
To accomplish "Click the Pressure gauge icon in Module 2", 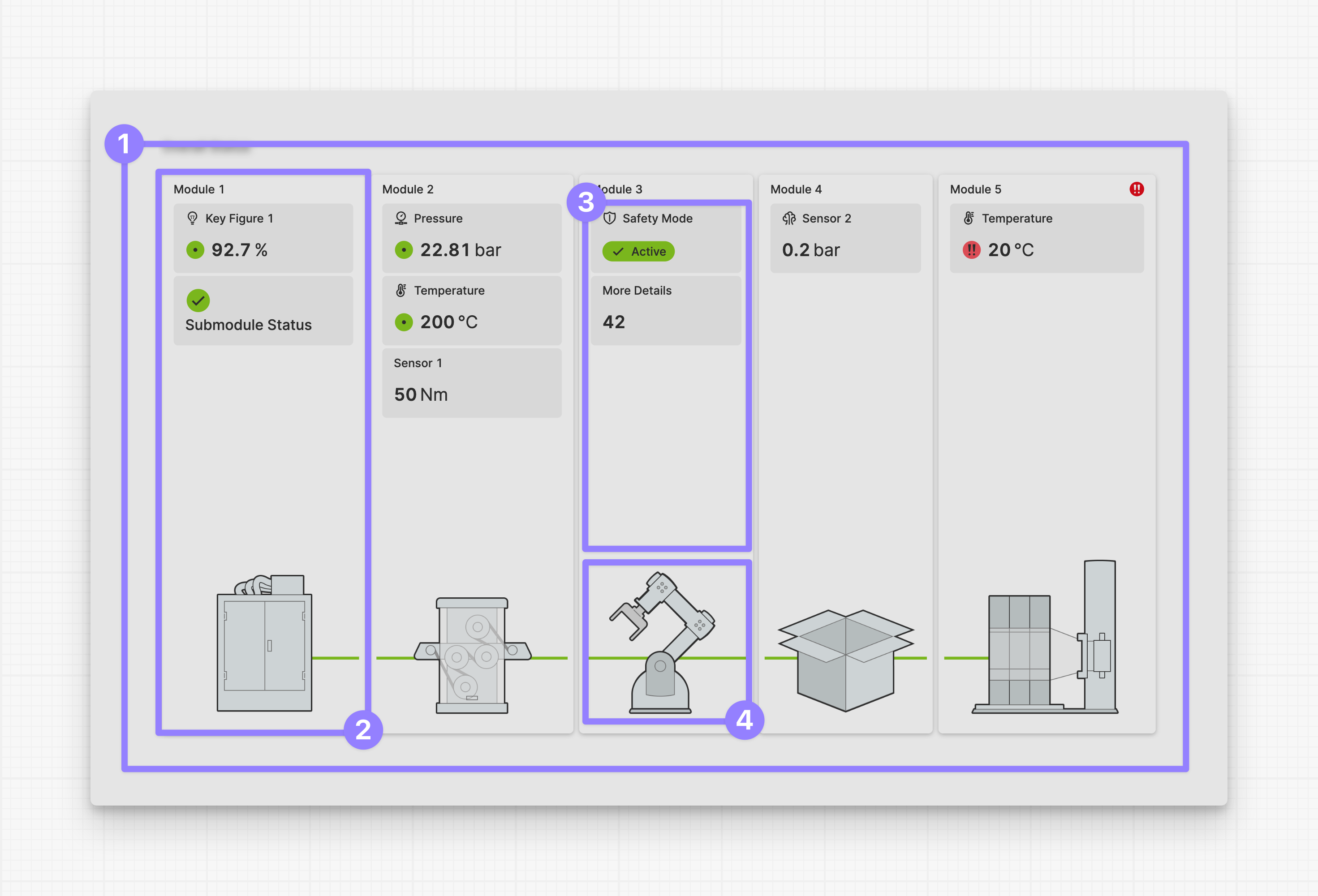I will tap(401, 218).
